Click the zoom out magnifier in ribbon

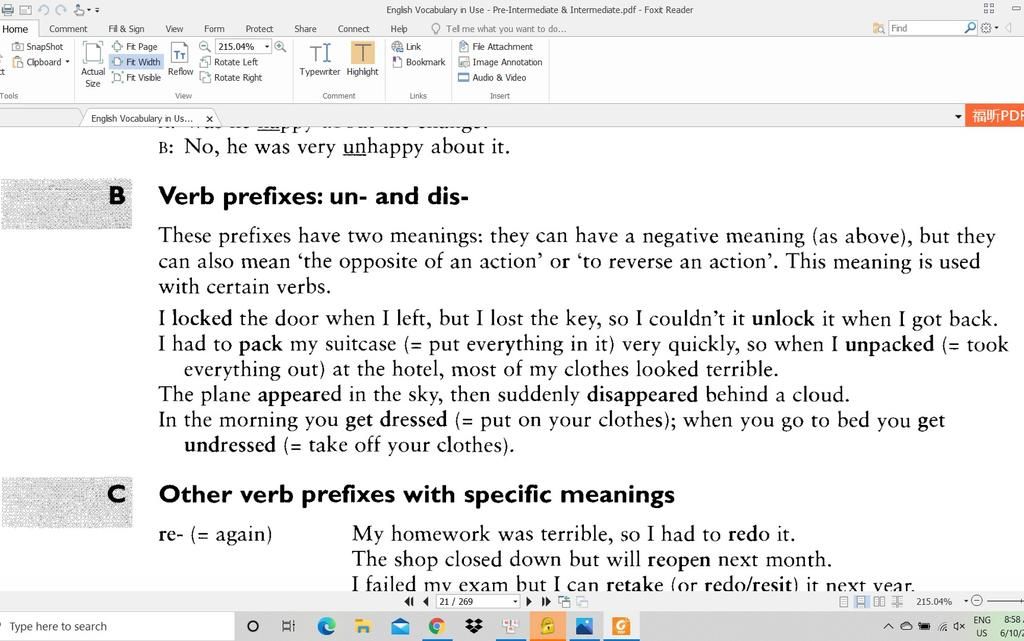point(204,46)
